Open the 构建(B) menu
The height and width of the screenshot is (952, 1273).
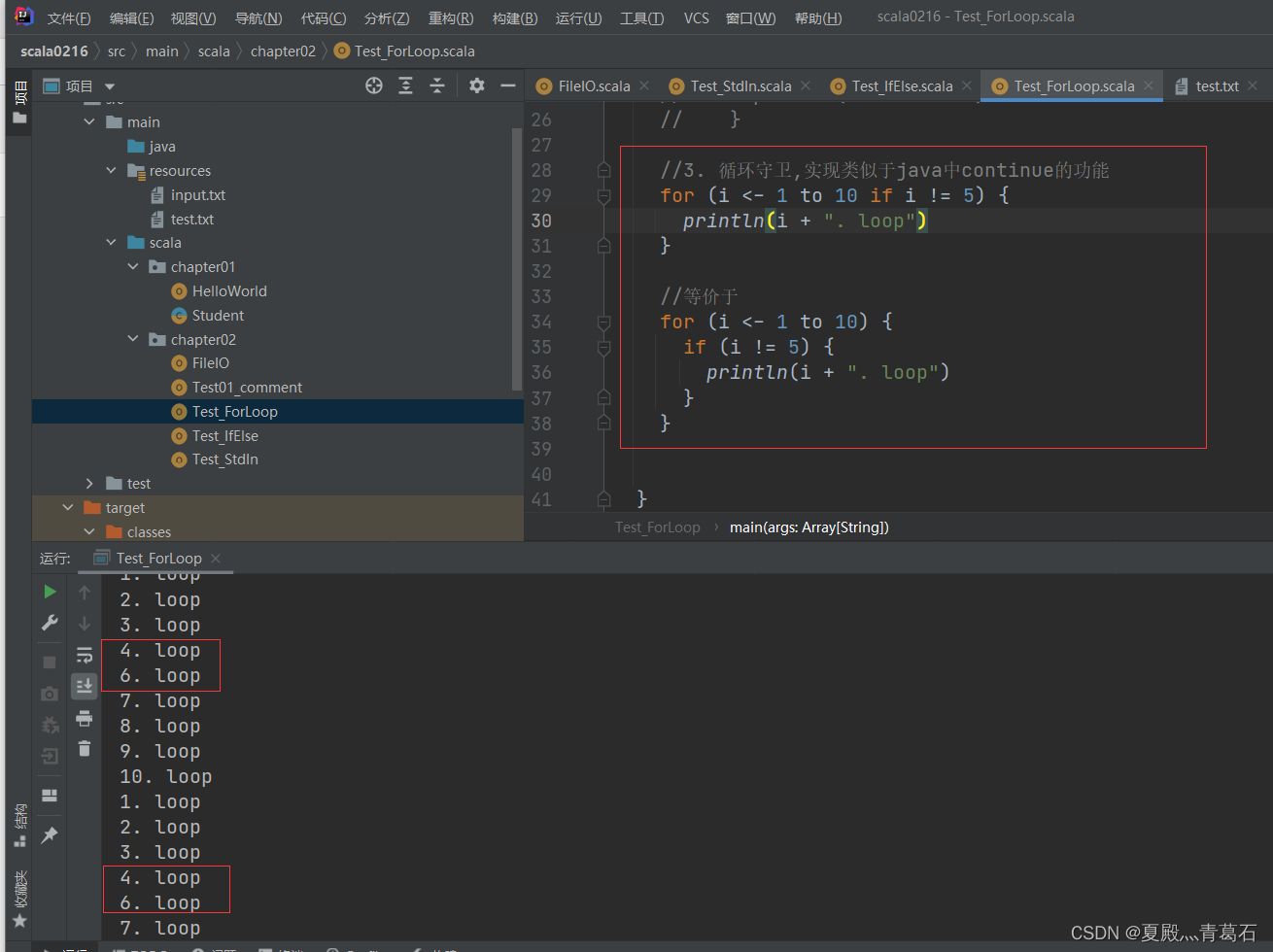point(515,18)
